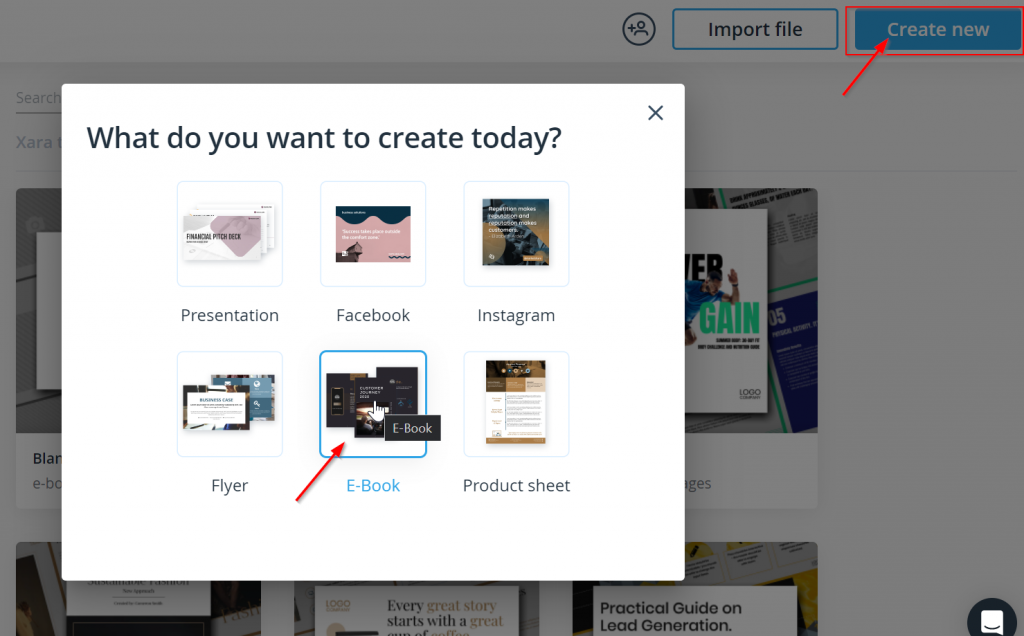
Task: Select the Presentation template option
Action: (229, 234)
